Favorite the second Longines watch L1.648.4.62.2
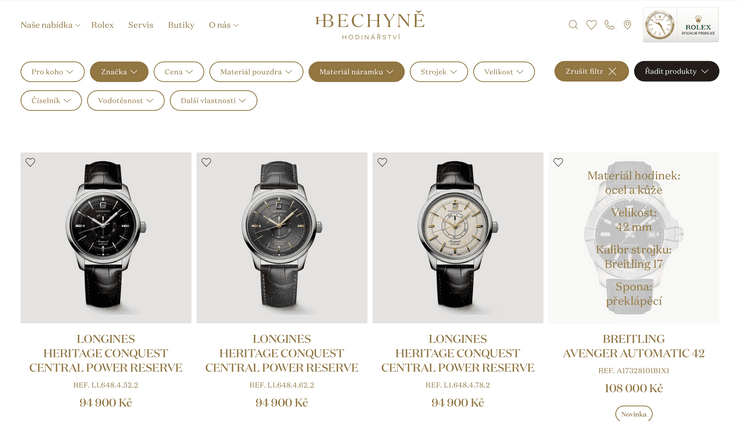The height and width of the screenshot is (421, 740). (206, 162)
